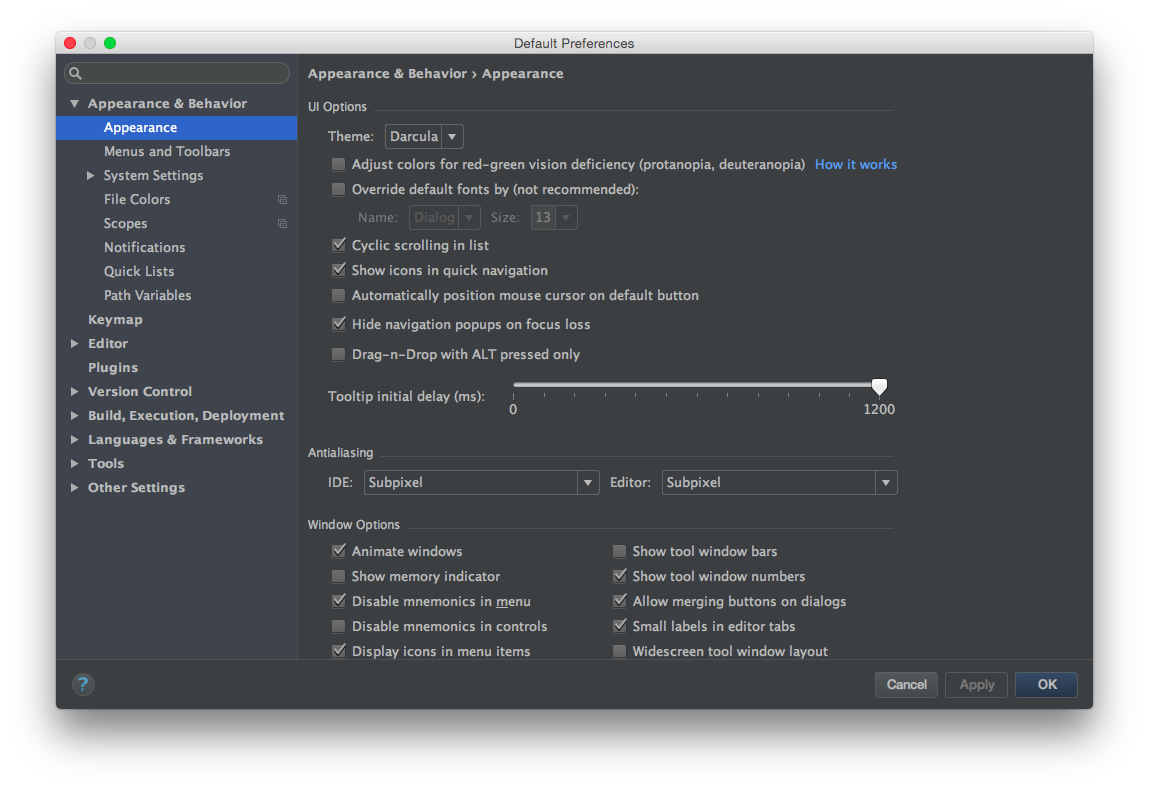Viewport: 1149px width, 789px height.
Task: Click the magnifier icon in search field
Action: tap(75, 73)
